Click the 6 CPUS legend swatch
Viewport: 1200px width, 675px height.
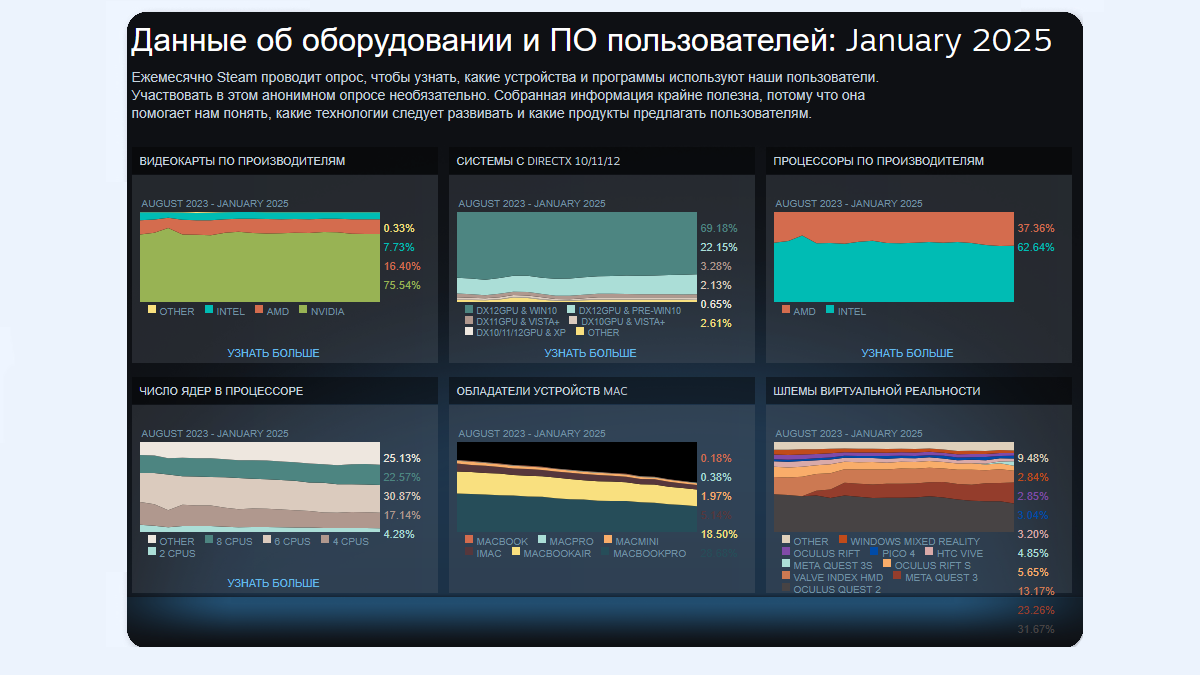(x=265, y=541)
